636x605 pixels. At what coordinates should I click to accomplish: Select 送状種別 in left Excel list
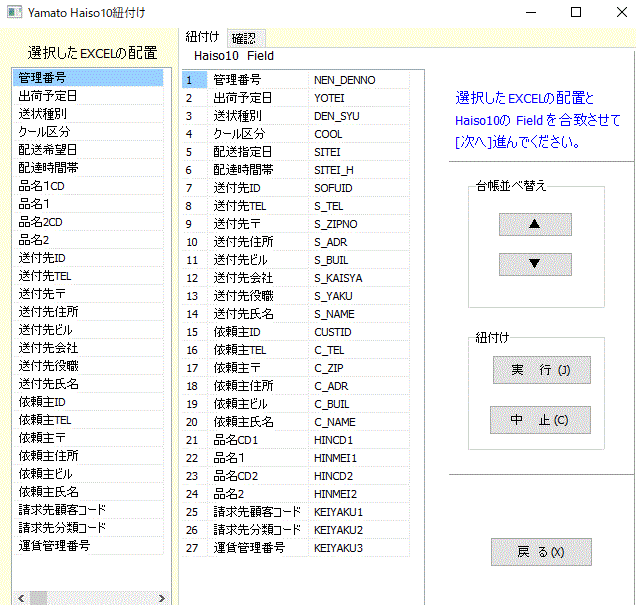click(x=88, y=114)
